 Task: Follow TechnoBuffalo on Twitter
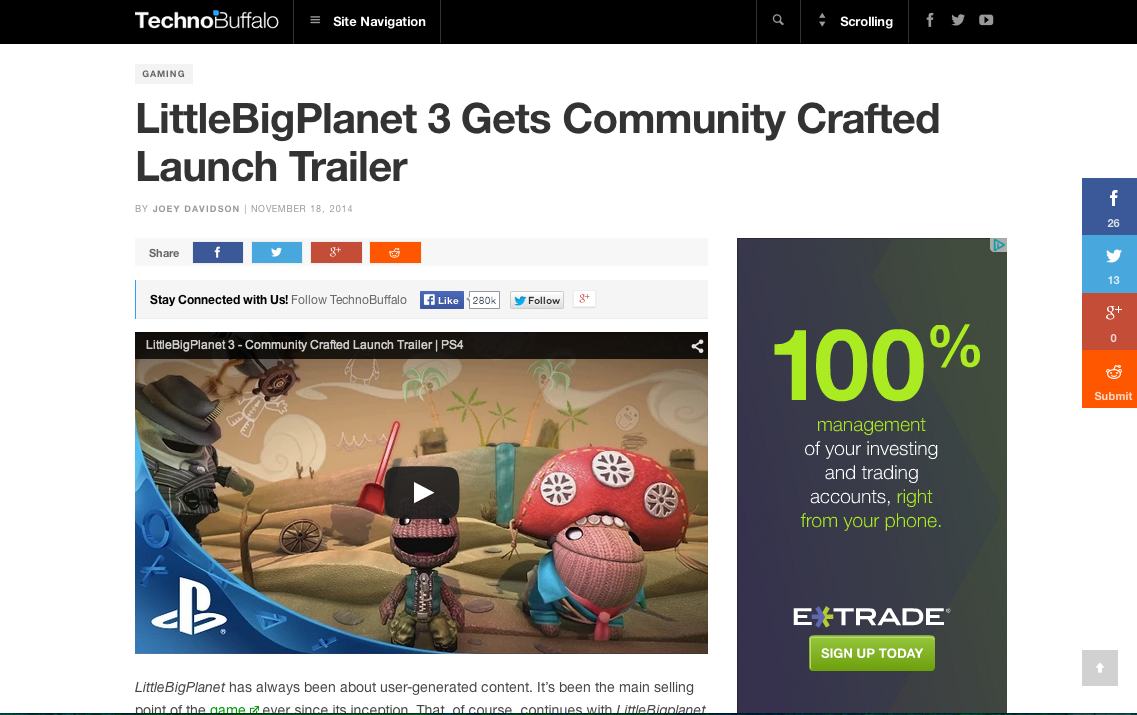pyautogui.click(x=537, y=300)
